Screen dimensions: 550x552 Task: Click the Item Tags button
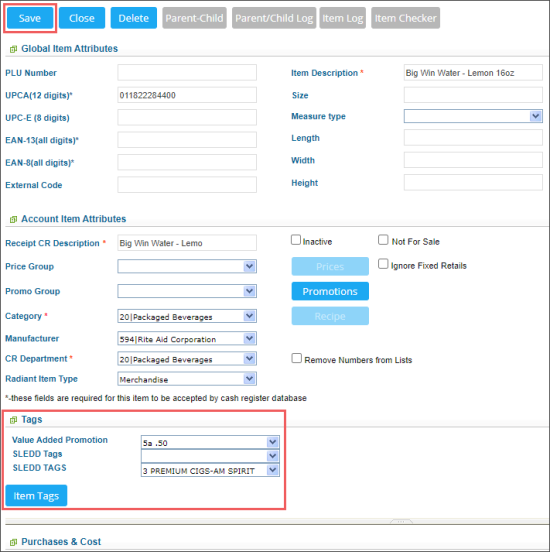(x=36, y=496)
